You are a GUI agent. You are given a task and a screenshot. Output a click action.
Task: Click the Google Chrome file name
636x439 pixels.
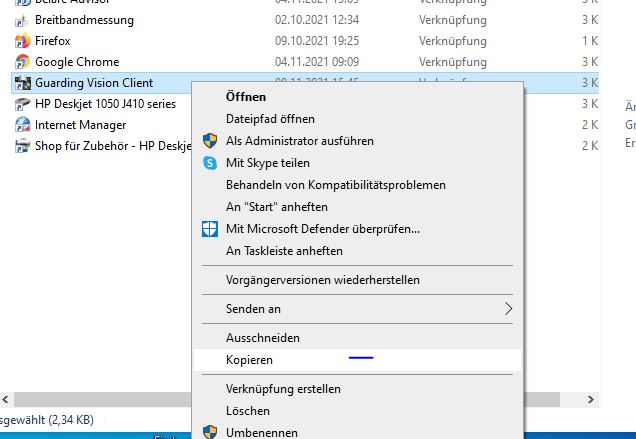(x=77, y=62)
